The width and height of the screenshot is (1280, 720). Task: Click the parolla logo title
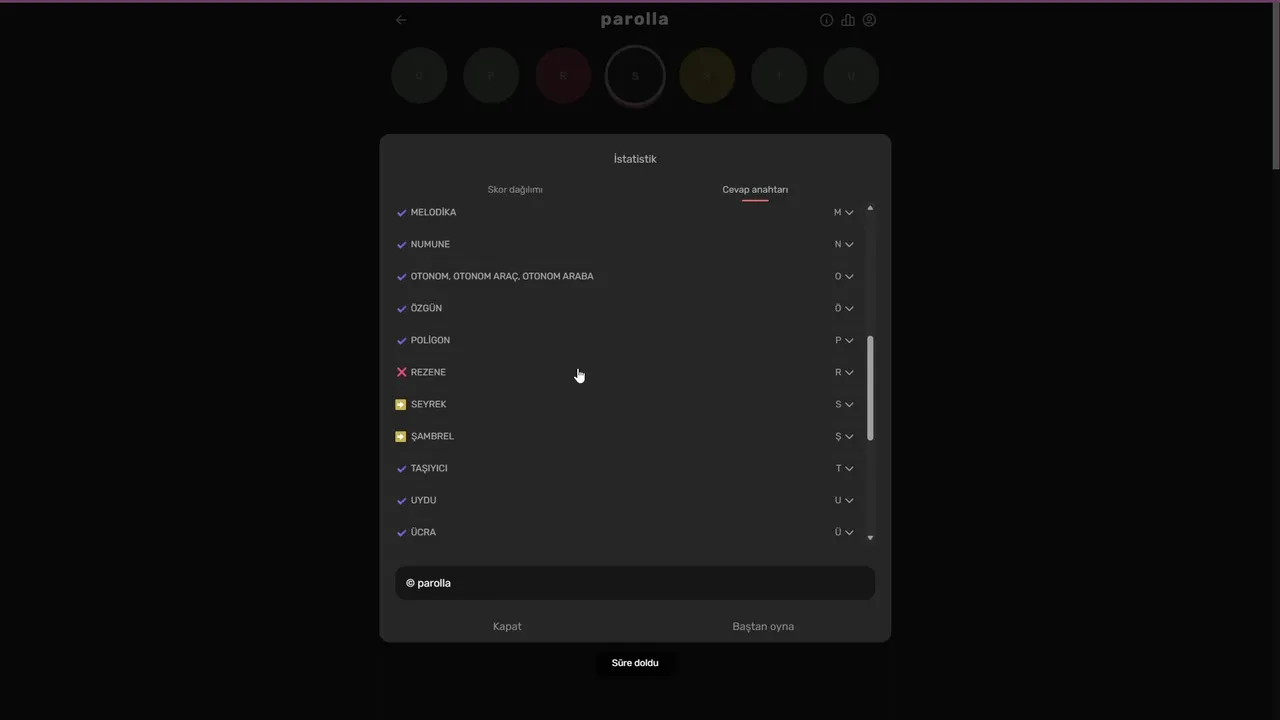(x=635, y=19)
